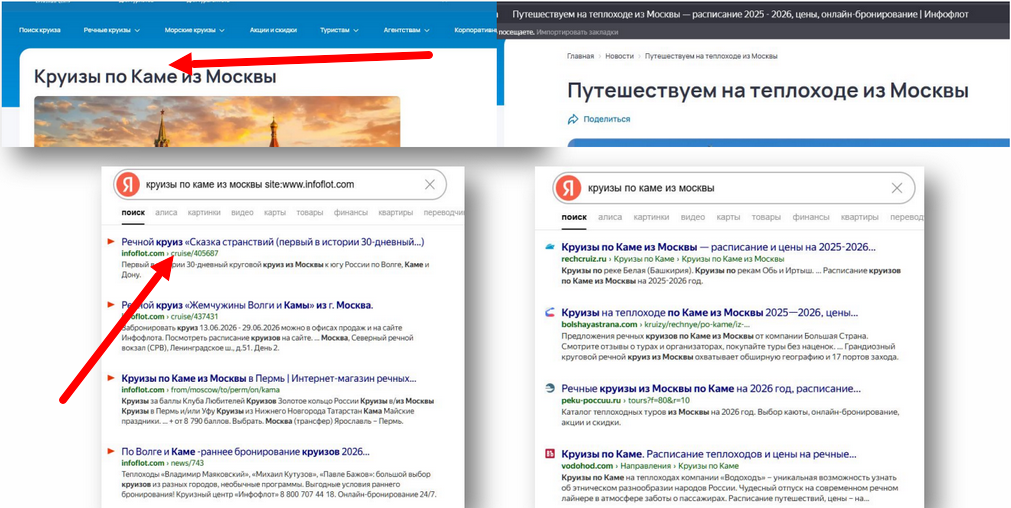Clear the right-hand «круизы по каме из москвы» query

[x=896, y=188]
